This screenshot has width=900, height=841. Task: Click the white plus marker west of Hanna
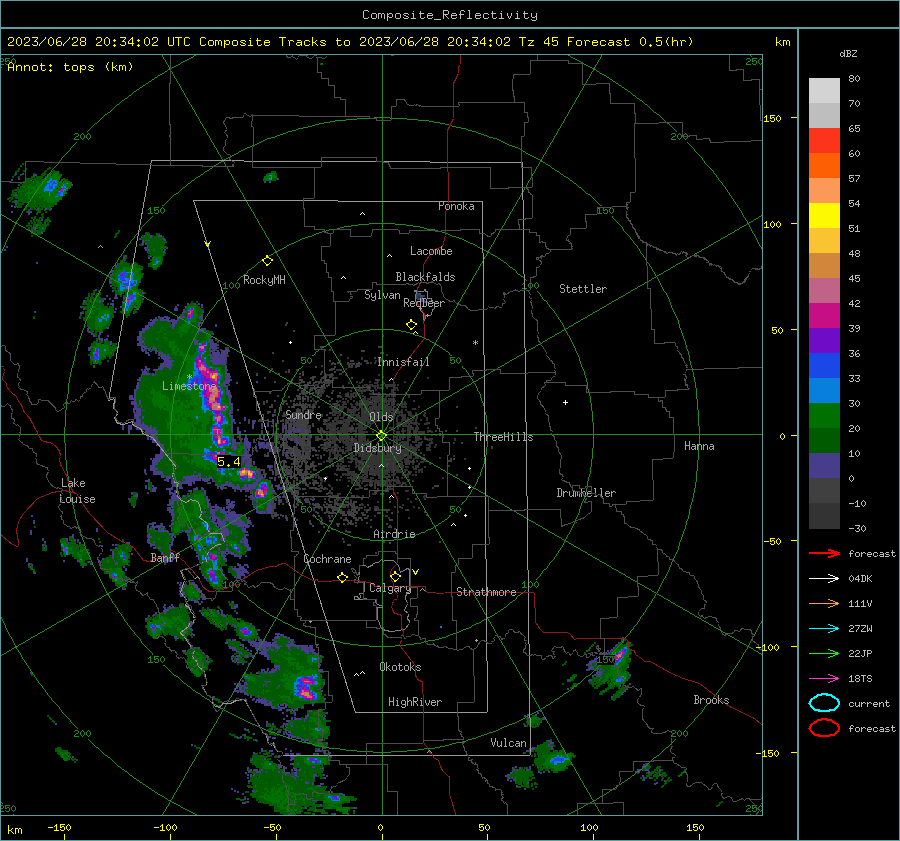click(x=565, y=402)
